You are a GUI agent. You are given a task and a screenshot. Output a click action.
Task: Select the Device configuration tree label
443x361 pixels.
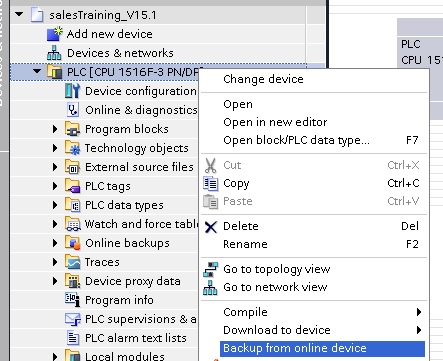[141, 91]
